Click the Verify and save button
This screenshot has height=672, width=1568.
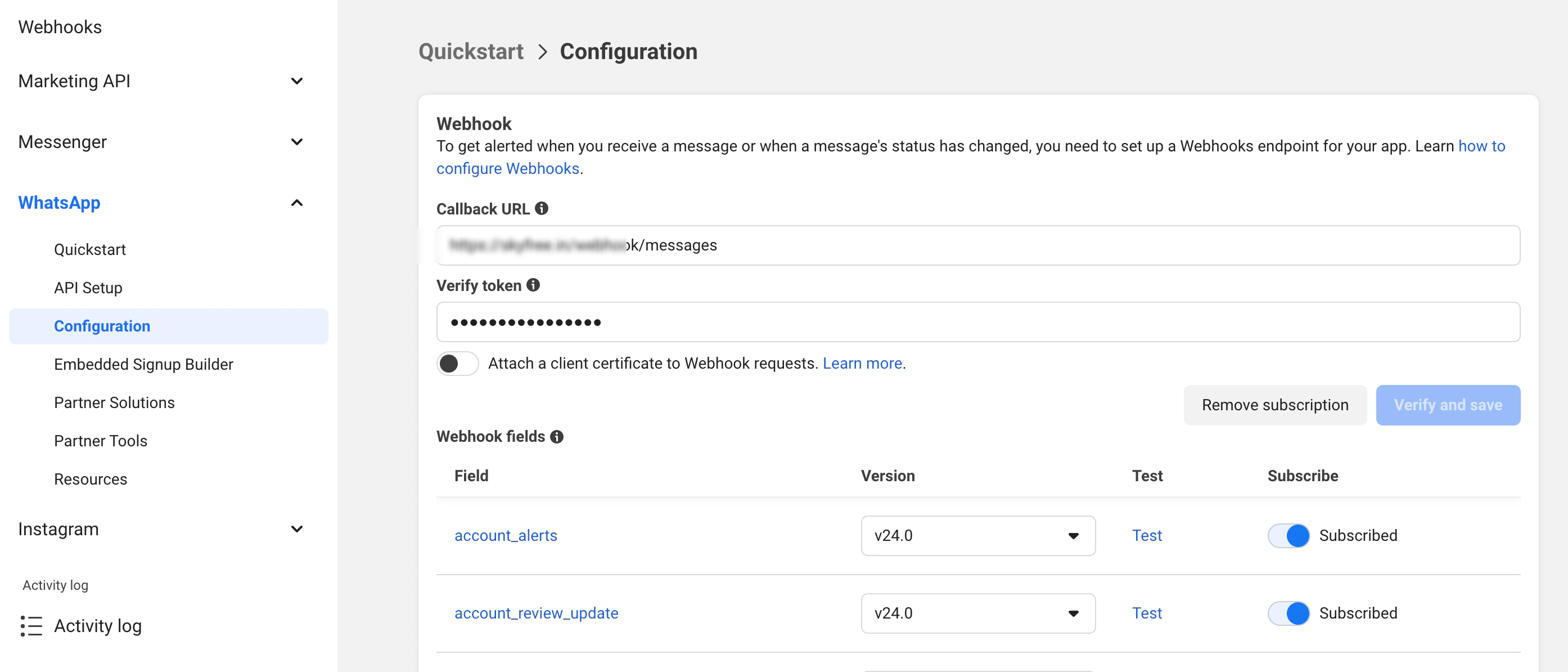click(x=1448, y=405)
